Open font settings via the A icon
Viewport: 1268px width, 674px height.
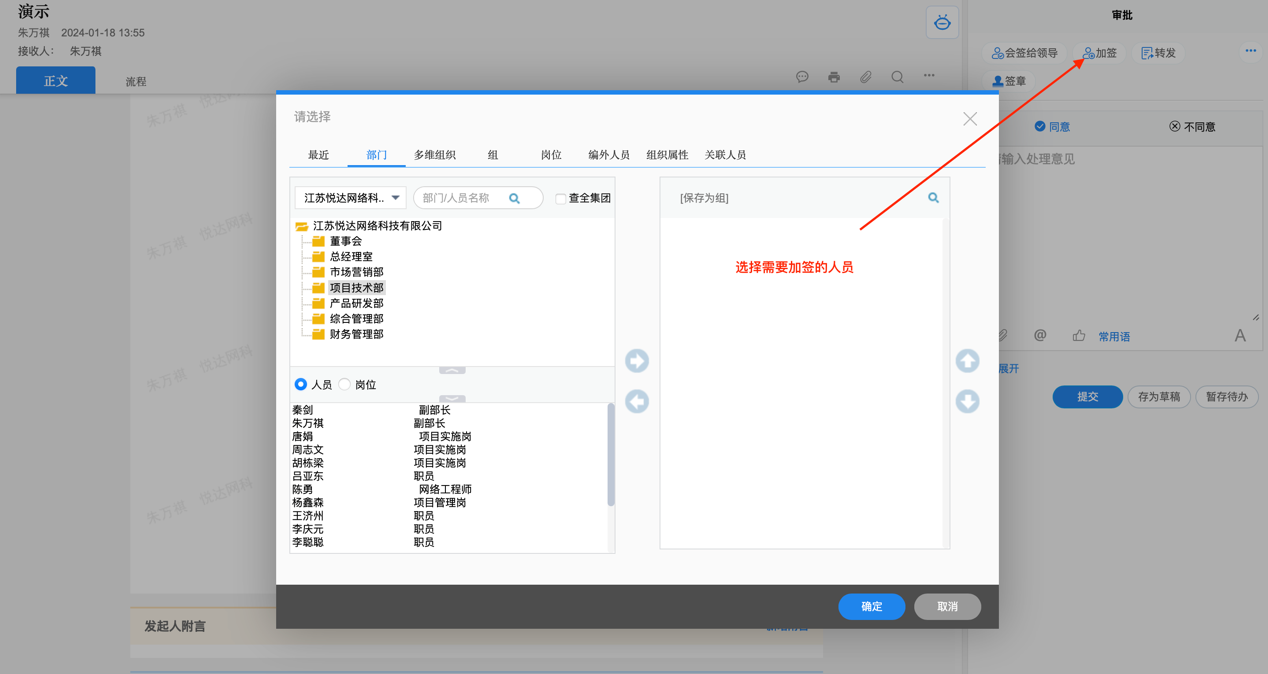[1240, 336]
